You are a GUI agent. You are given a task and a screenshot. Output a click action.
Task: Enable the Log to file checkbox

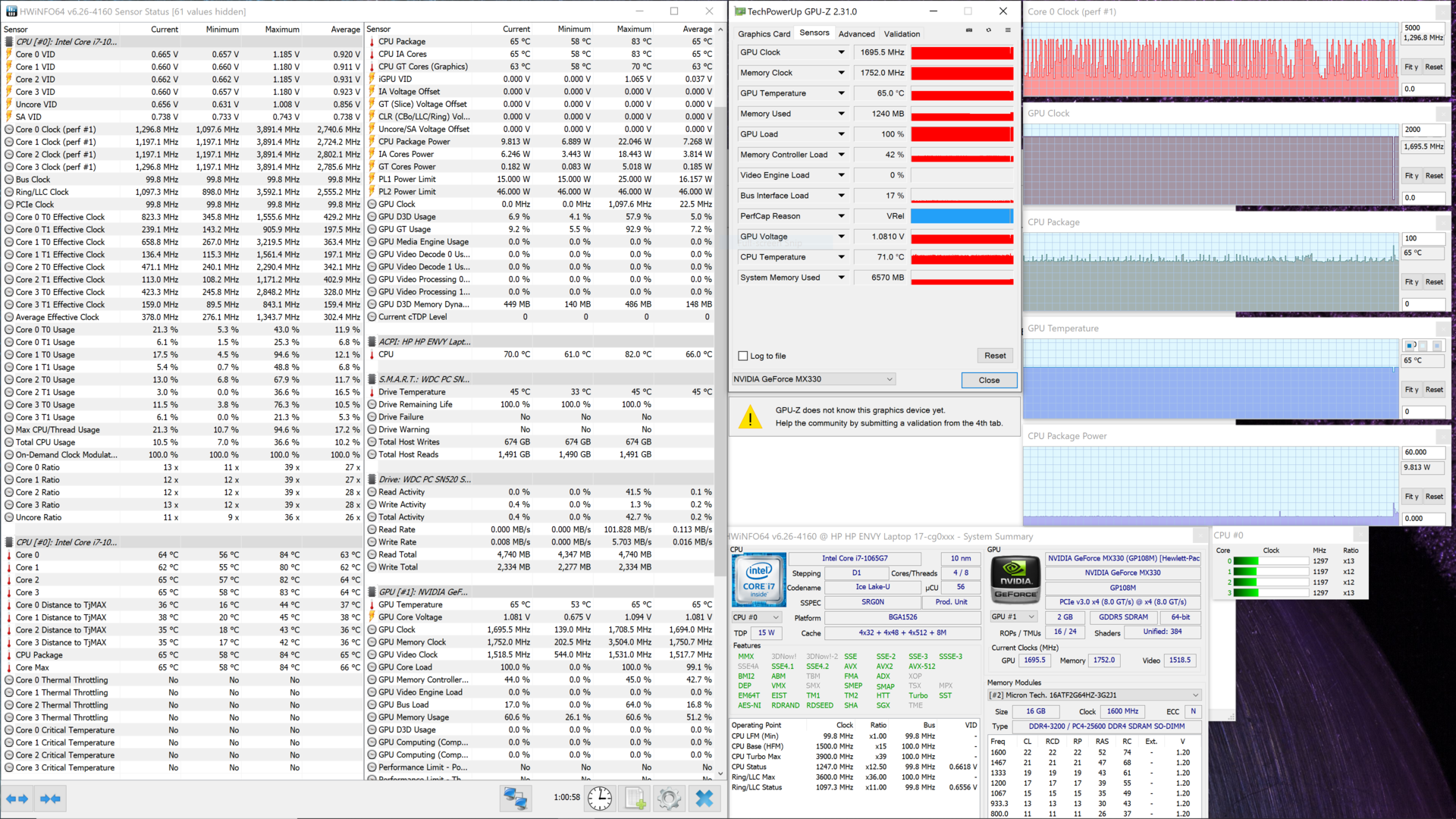[x=743, y=356]
